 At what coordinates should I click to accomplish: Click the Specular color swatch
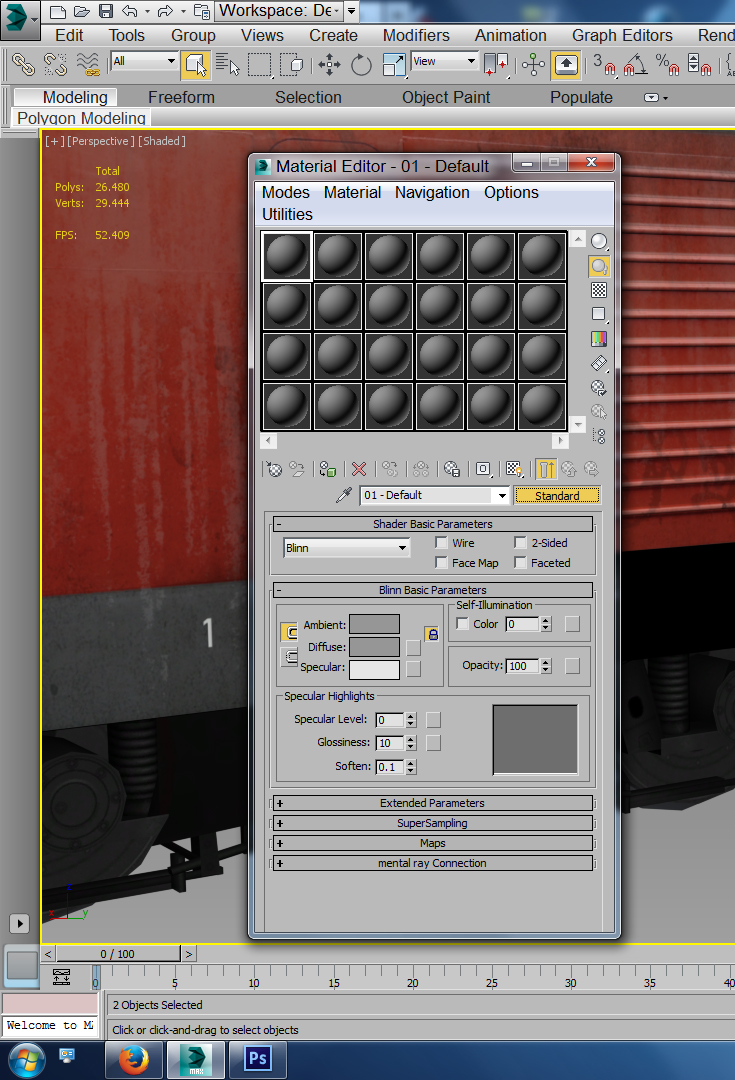click(374, 669)
